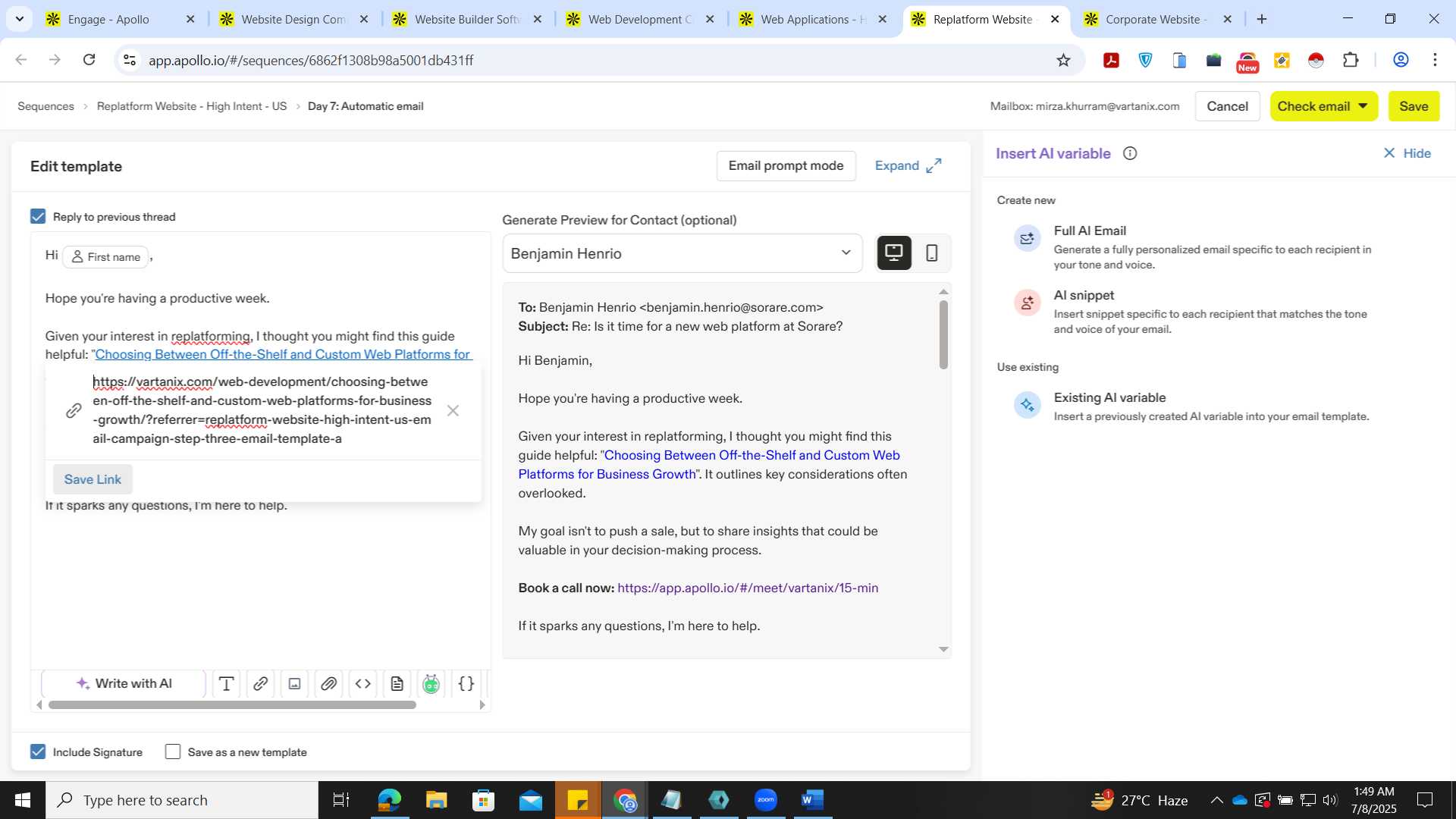Click the First name variable chip
The width and height of the screenshot is (1456, 819).
click(106, 256)
